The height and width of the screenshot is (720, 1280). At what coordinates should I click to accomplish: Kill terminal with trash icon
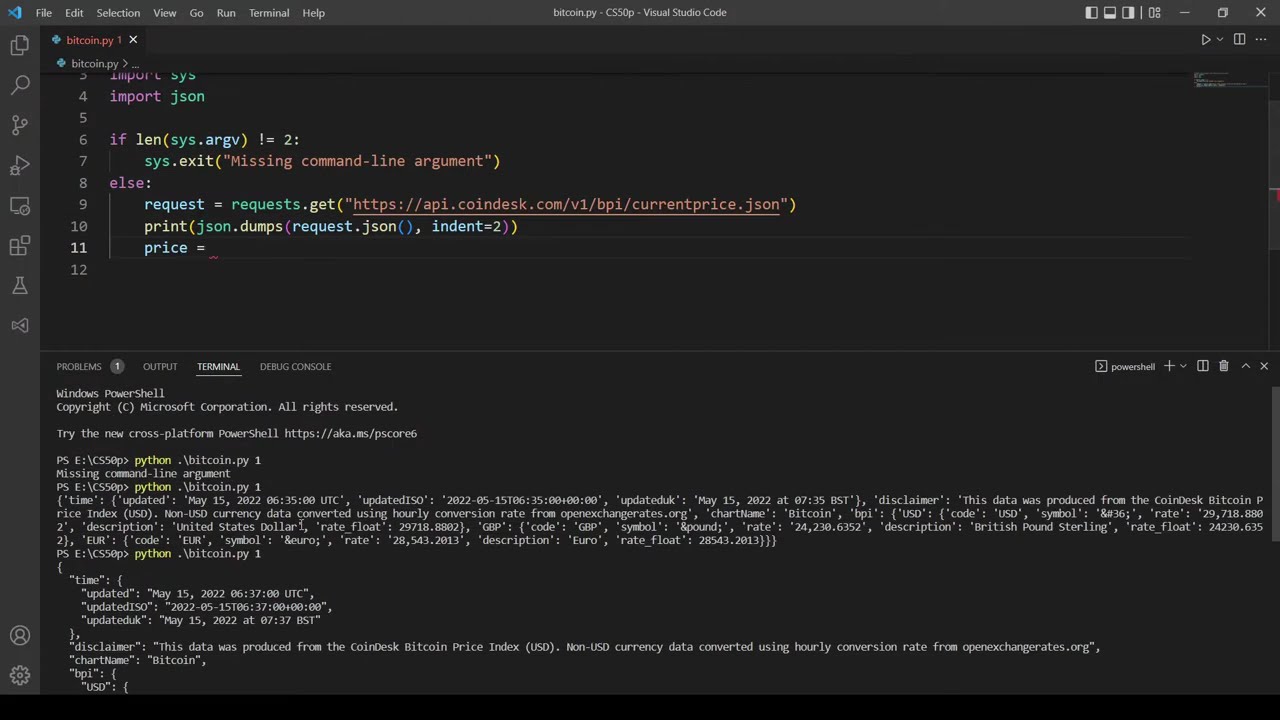click(1223, 366)
